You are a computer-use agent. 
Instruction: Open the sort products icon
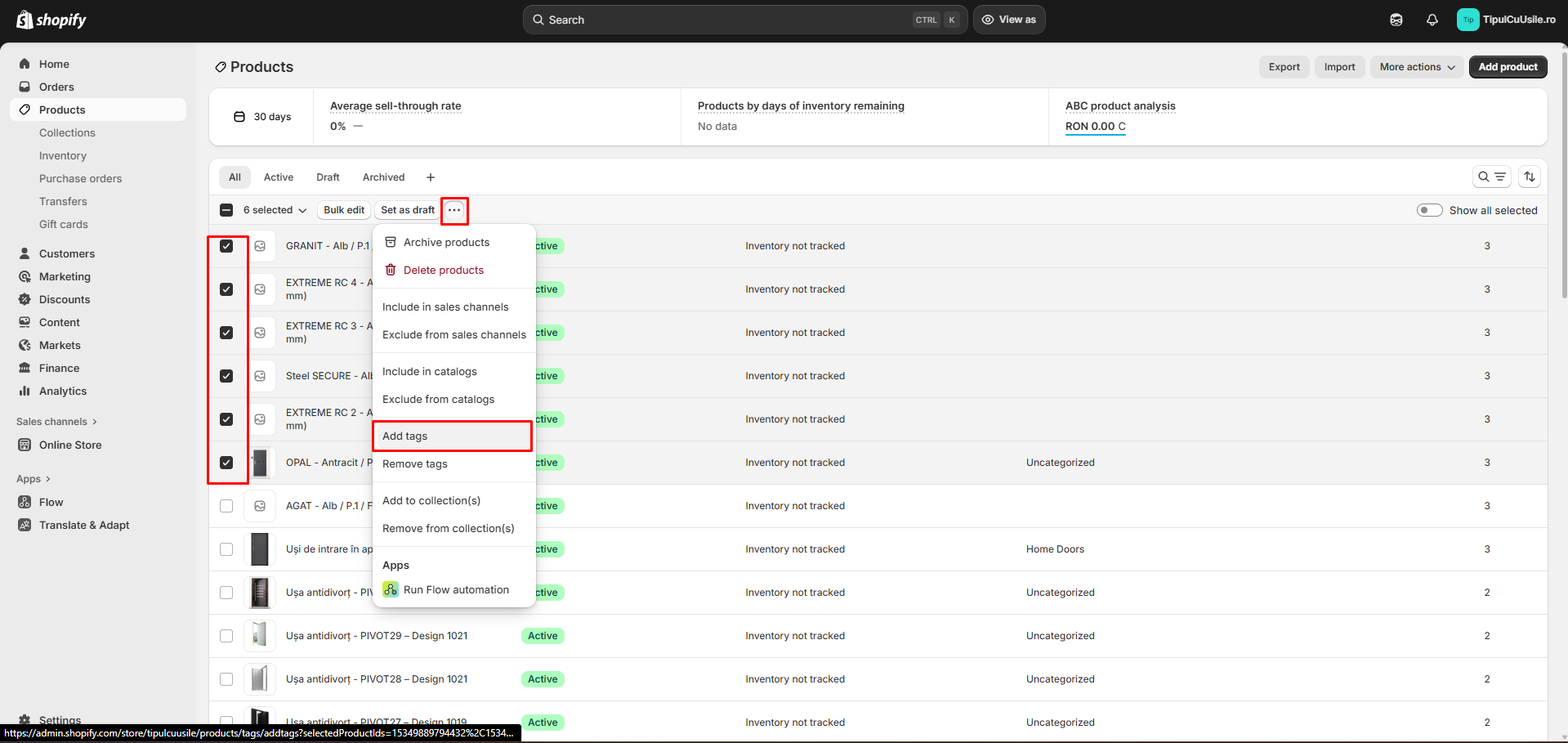click(1529, 177)
